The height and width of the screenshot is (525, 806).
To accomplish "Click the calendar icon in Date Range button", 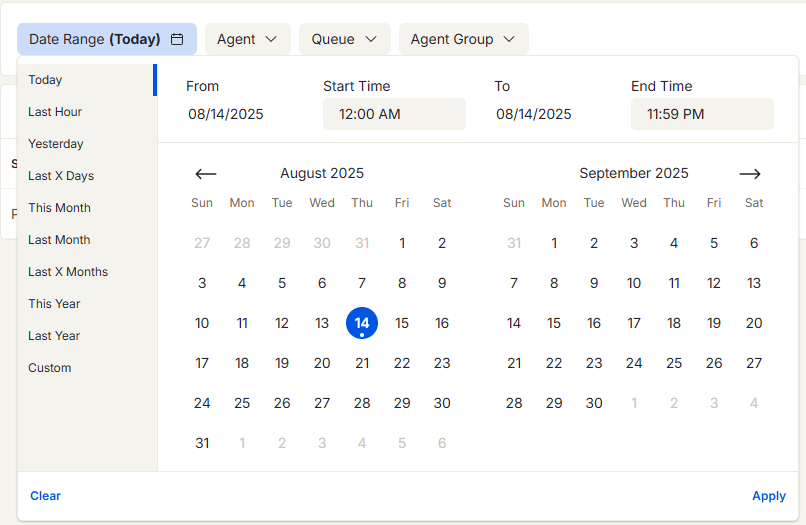I will pyautogui.click(x=177, y=39).
